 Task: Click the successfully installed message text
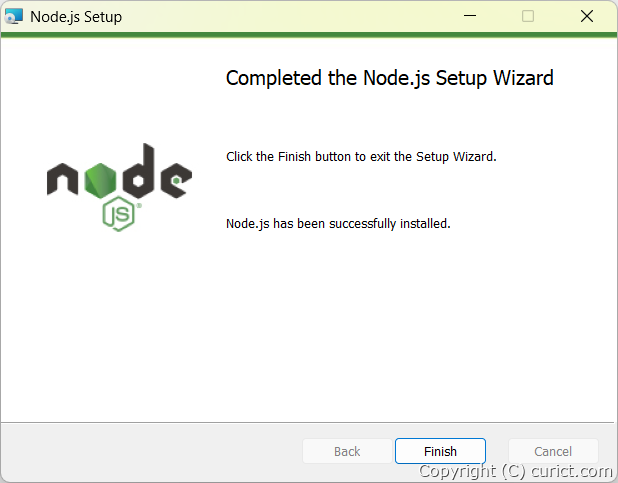[x=338, y=224]
